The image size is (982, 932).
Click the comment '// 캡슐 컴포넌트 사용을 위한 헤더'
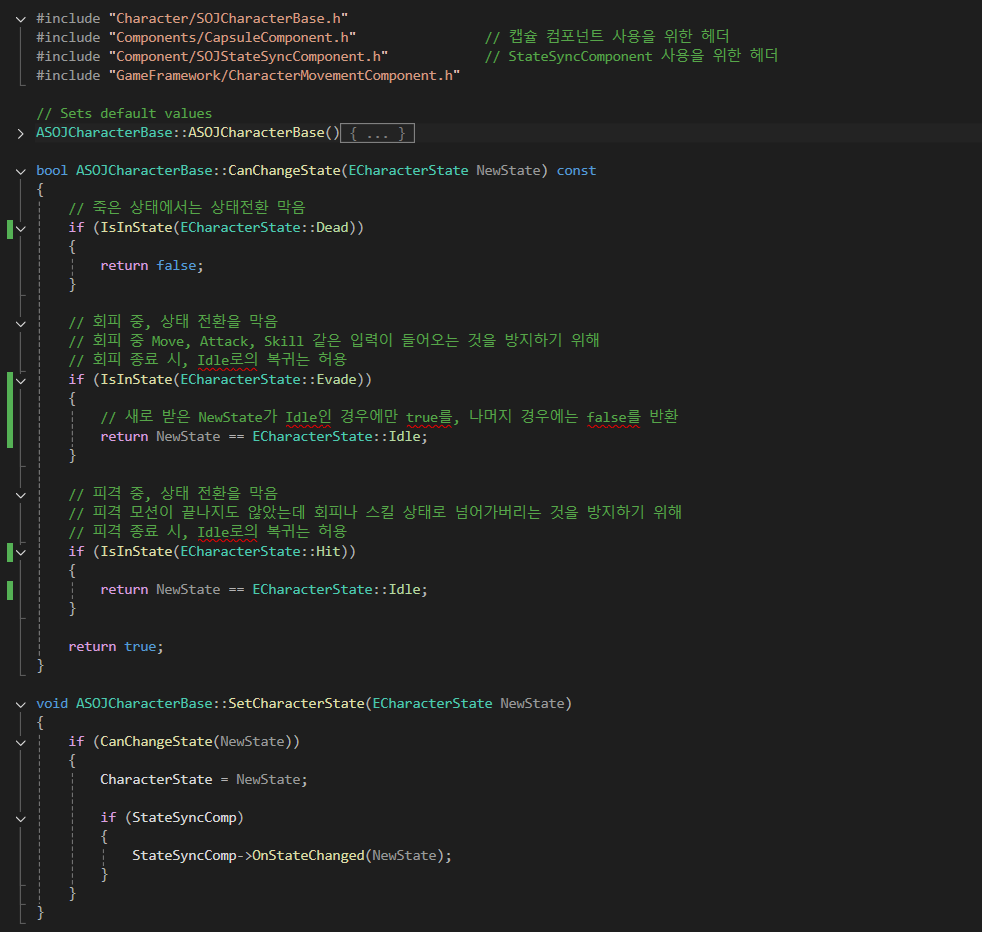point(607,36)
